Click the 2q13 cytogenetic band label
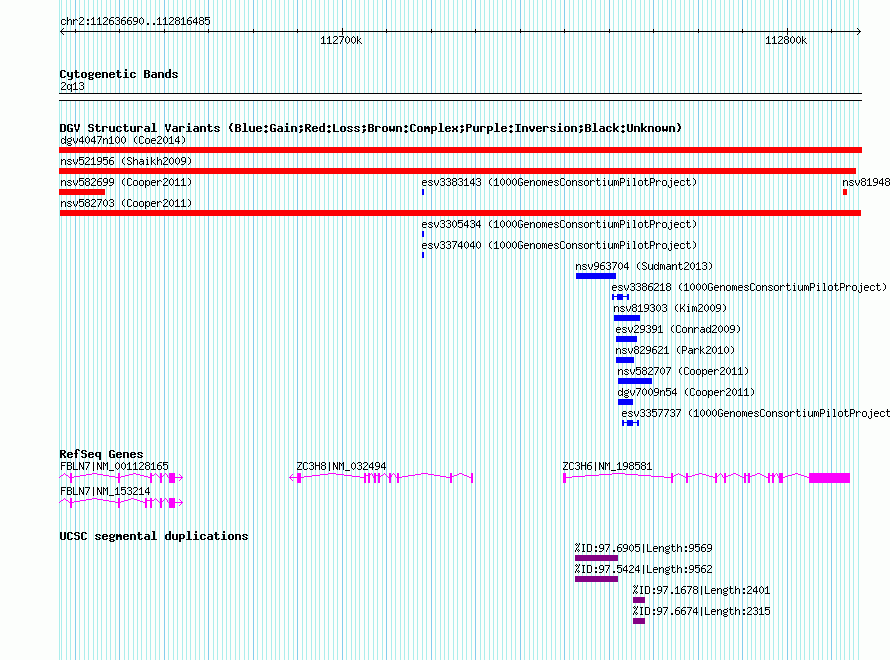This screenshot has height=660, width=890. pos(72,86)
